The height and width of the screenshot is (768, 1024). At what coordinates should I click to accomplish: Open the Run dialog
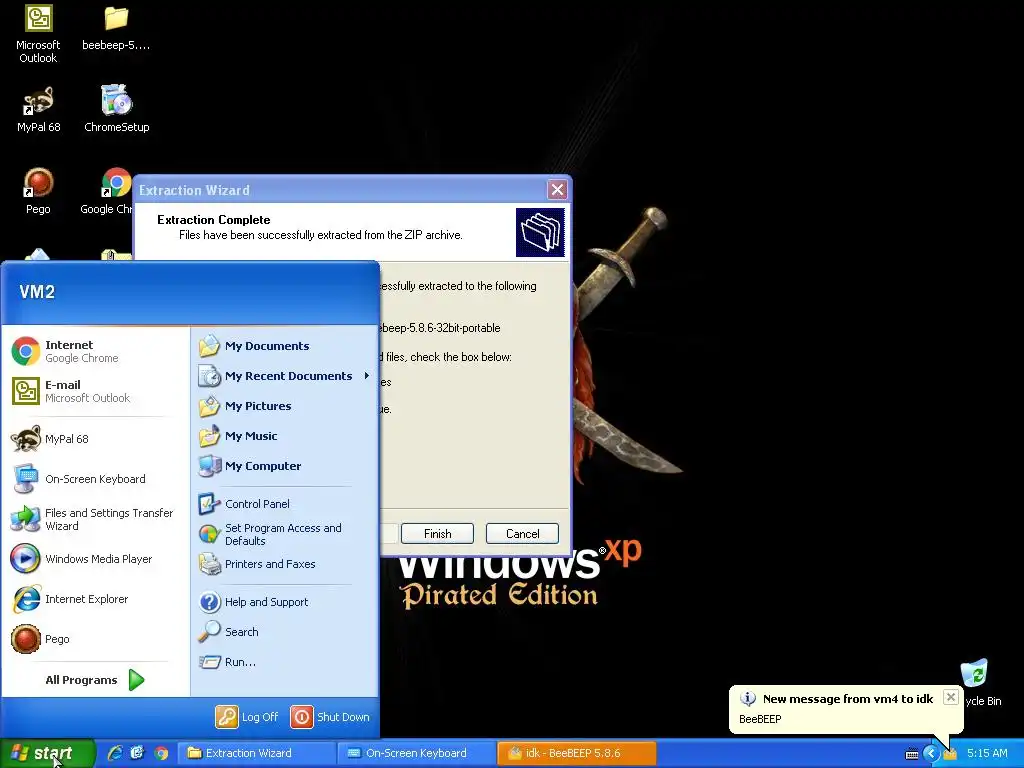pos(285,662)
